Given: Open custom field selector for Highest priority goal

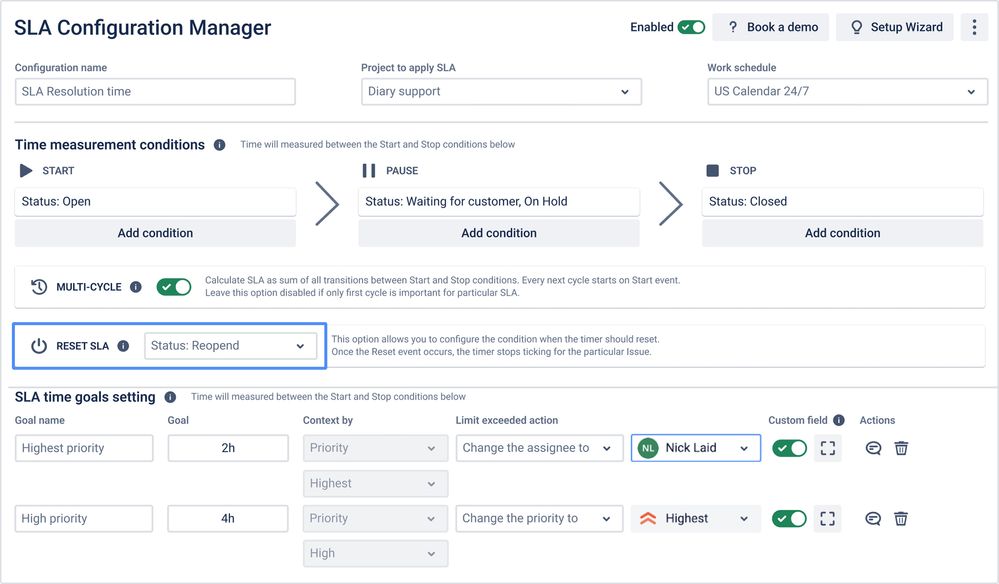Looking at the screenshot, I should click(828, 448).
